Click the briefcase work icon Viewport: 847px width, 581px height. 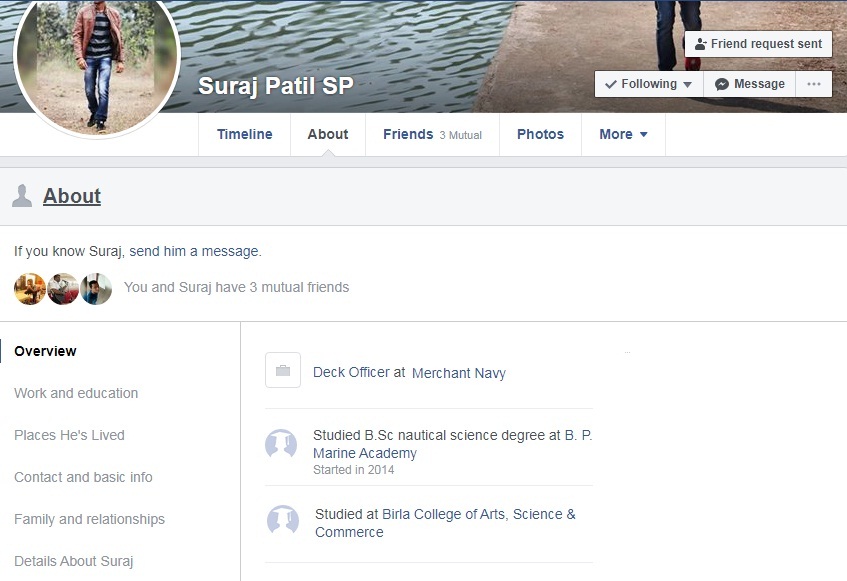pos(282,371)
